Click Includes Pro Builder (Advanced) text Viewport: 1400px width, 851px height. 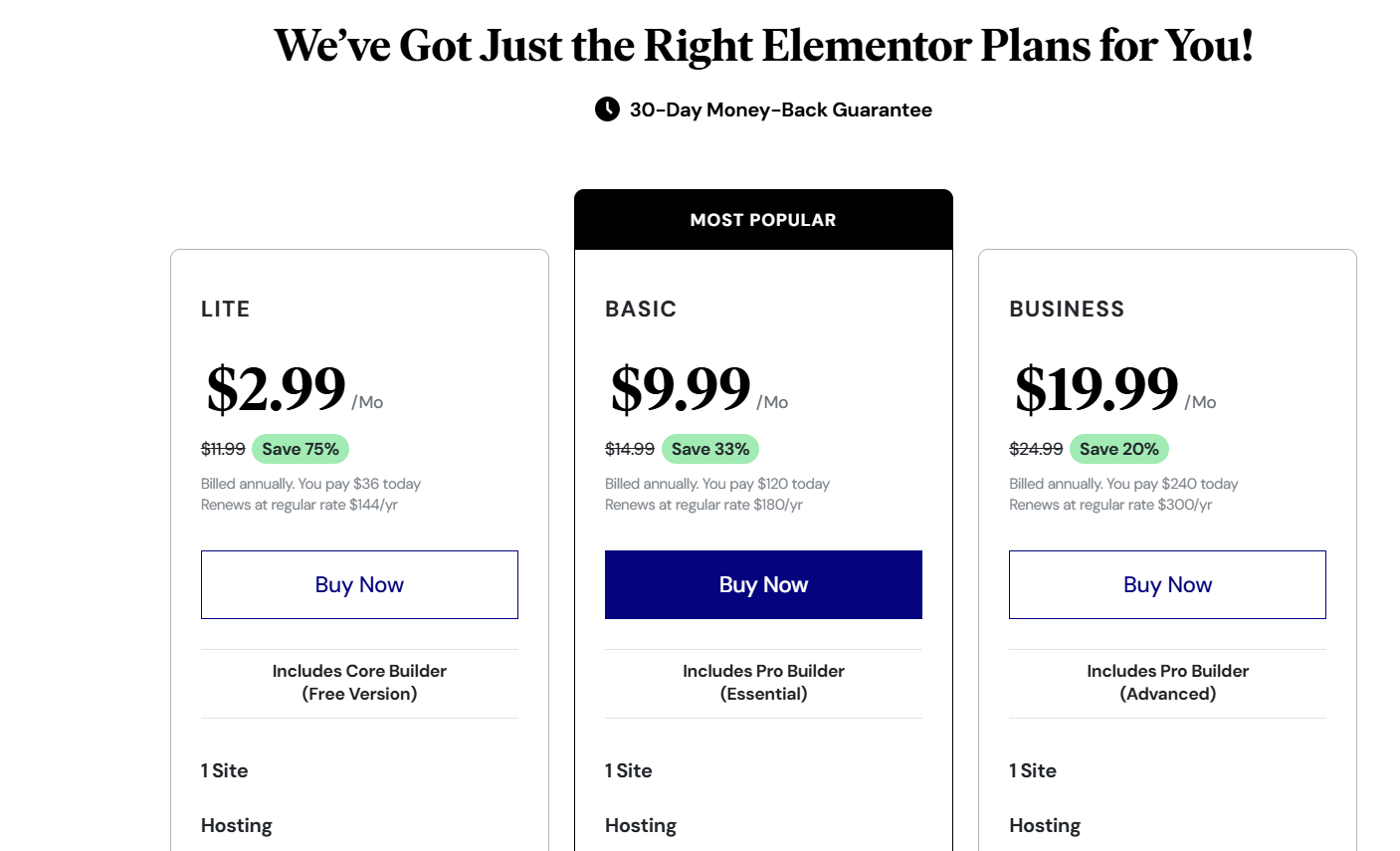(x=1167, y=683)
